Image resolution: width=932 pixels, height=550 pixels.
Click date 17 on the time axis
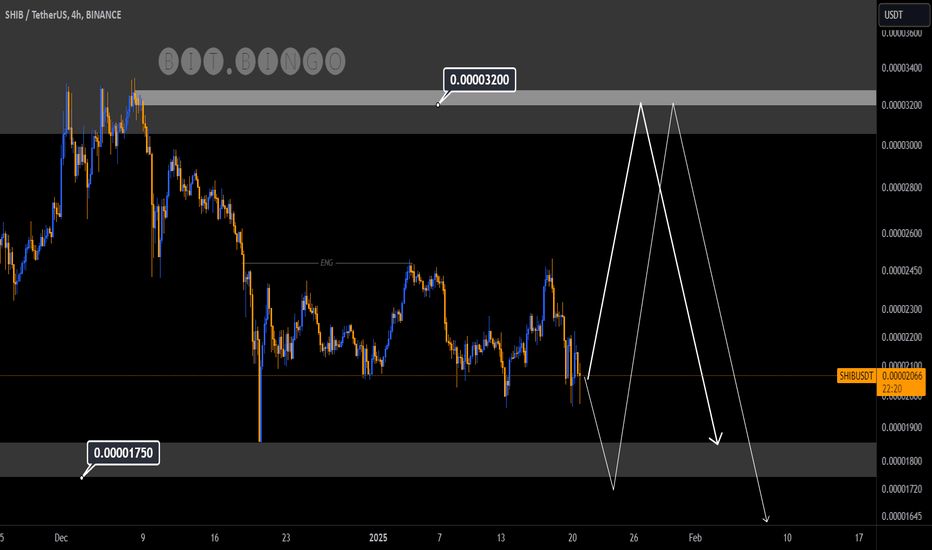(859, 538)
